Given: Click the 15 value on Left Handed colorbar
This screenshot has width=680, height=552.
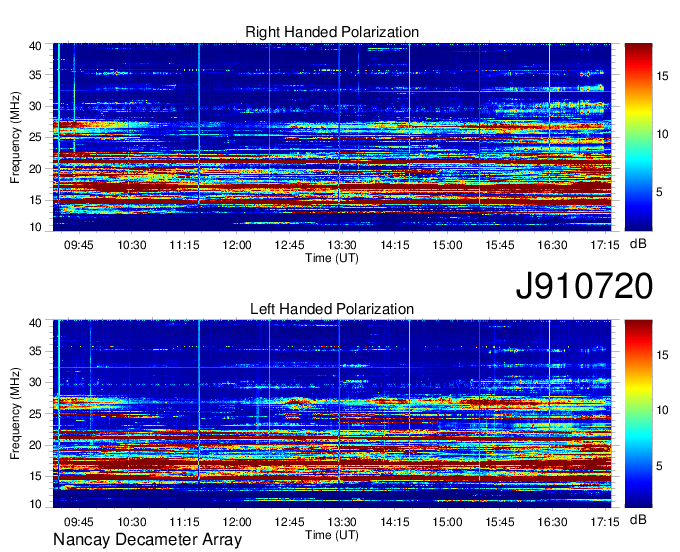Looking at the screenshot, I should click(662, 355).
